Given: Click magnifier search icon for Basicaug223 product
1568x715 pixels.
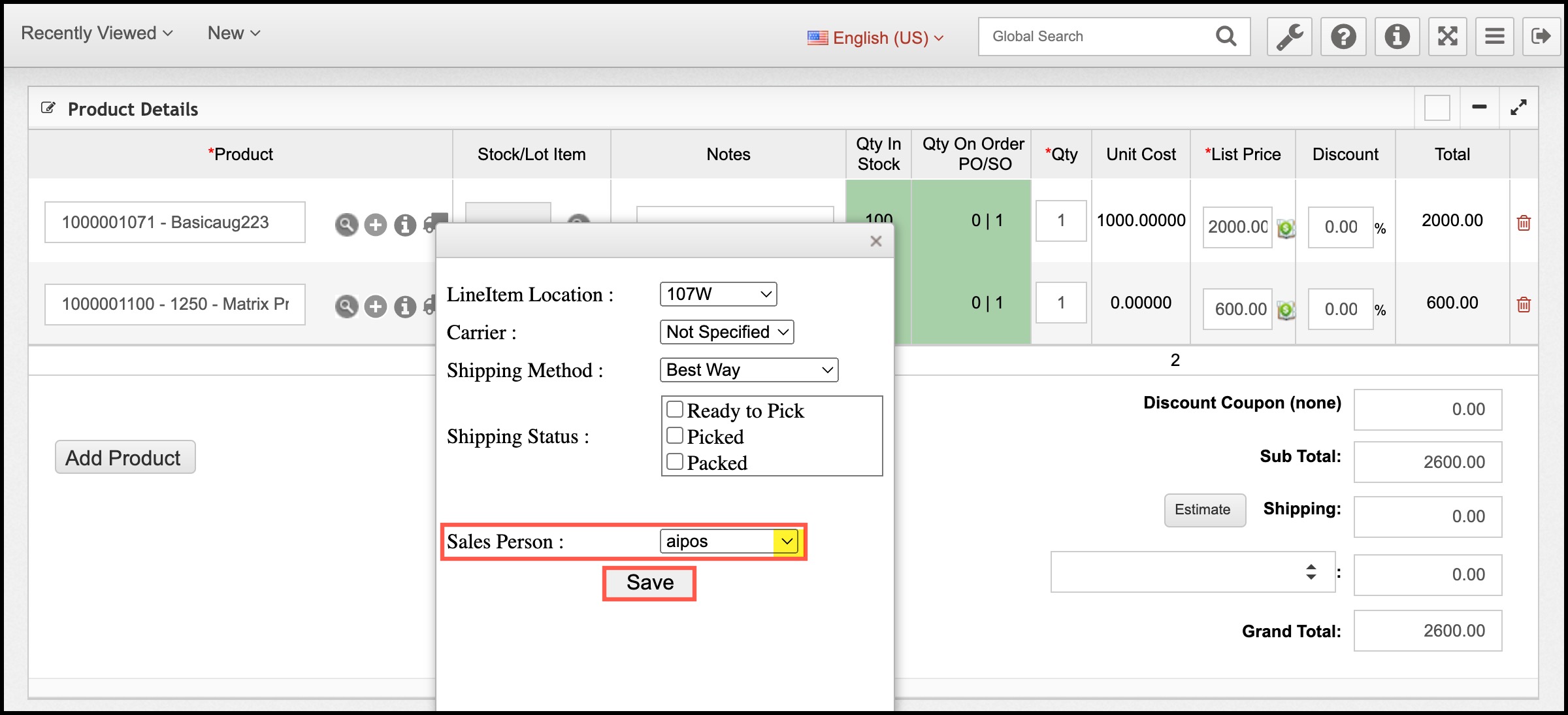Looking at the screenshot, I should click(346, 225).
